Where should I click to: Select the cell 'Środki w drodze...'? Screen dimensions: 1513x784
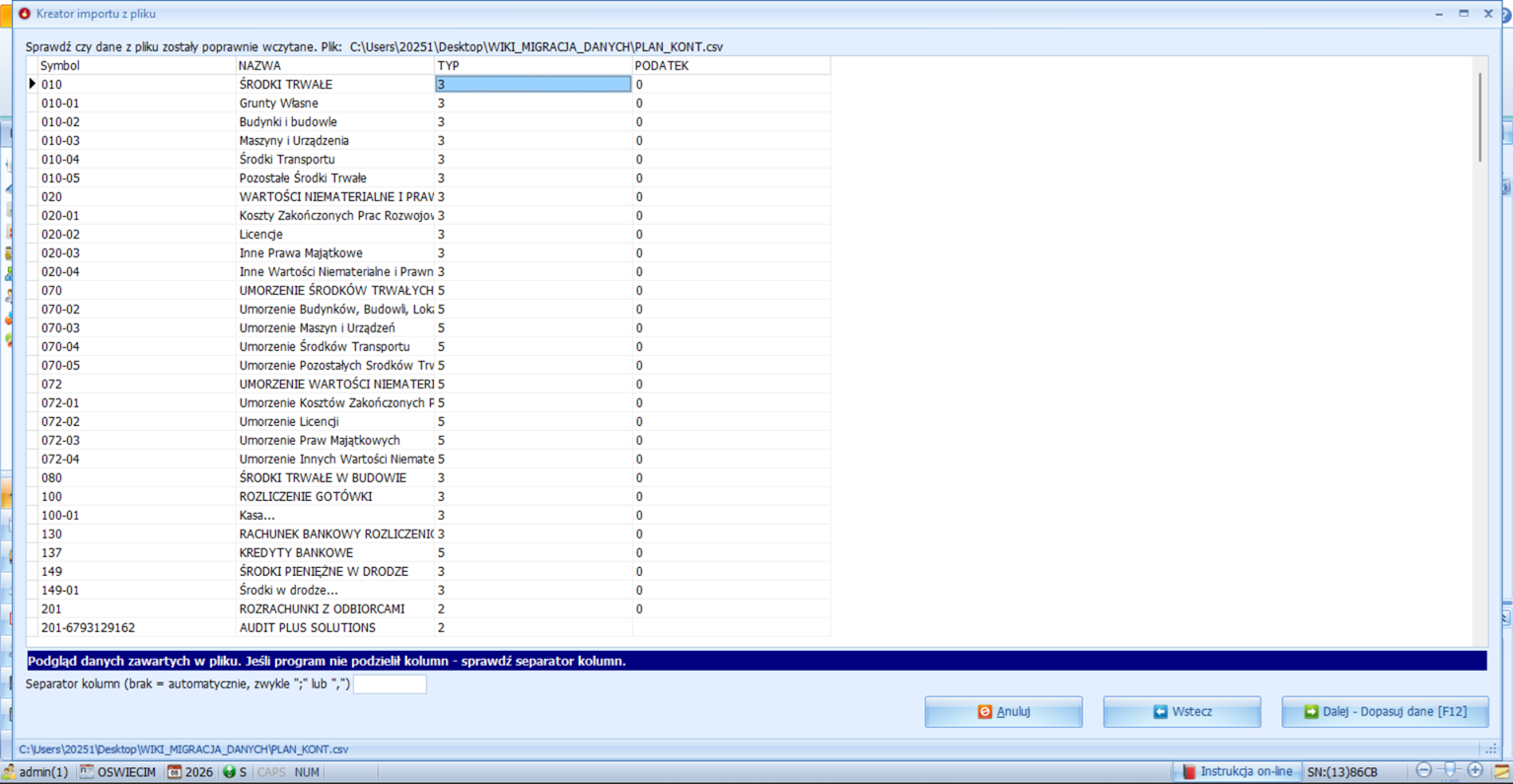coord(334,590)
